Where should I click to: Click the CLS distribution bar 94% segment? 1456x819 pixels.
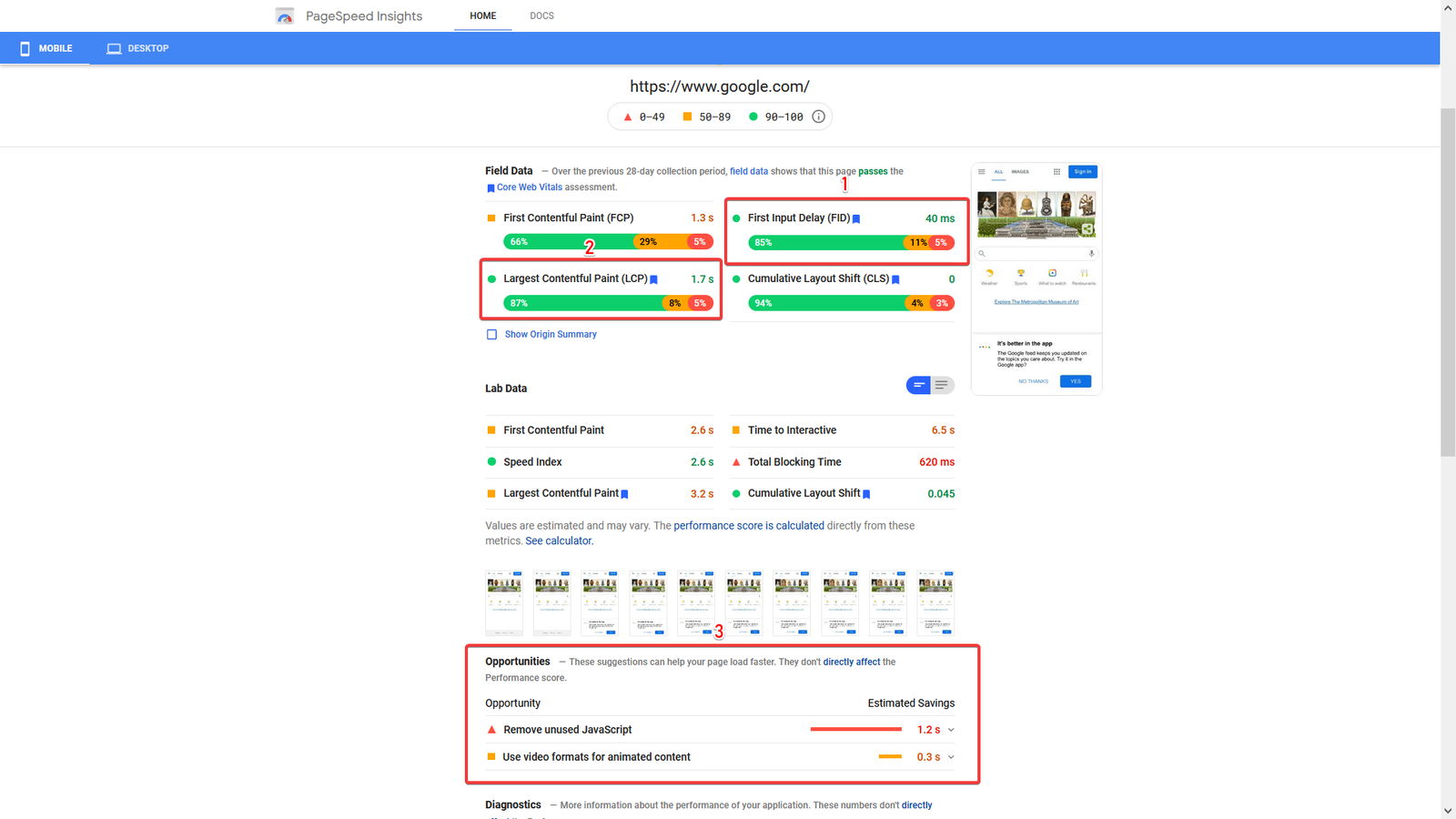[827, 303]
